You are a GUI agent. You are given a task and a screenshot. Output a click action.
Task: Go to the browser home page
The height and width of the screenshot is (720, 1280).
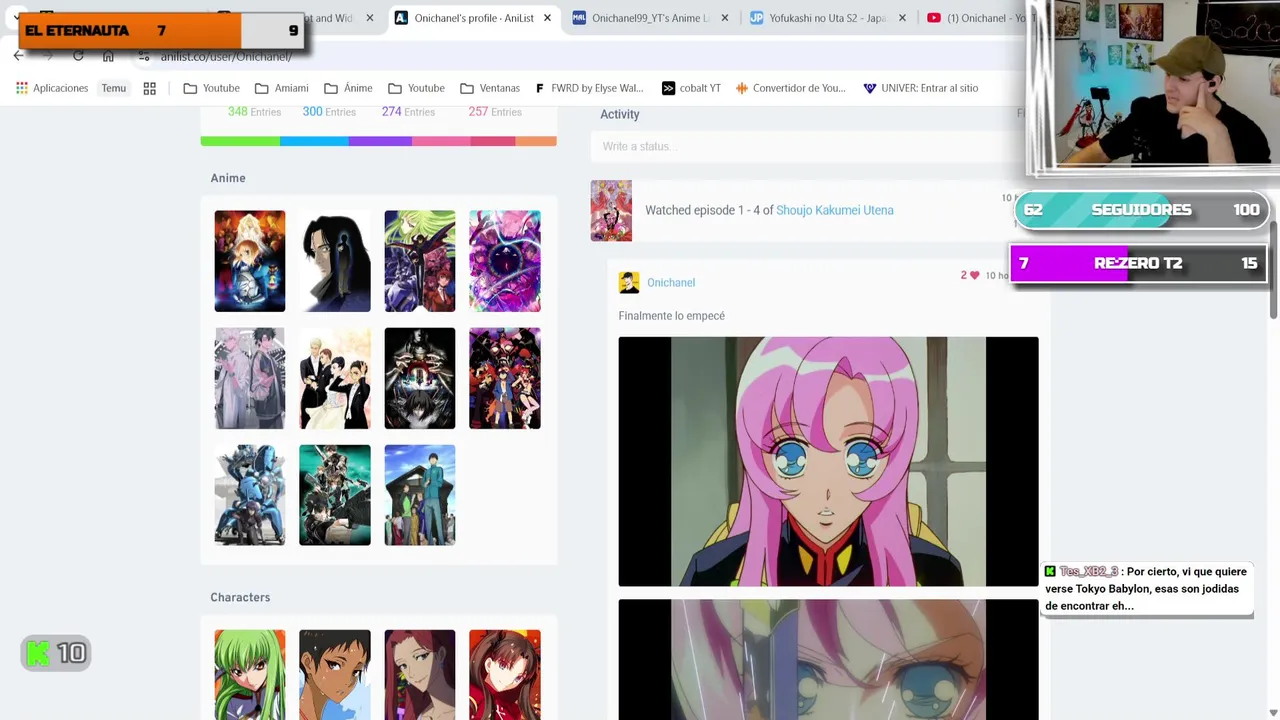(x=108, y=56)
